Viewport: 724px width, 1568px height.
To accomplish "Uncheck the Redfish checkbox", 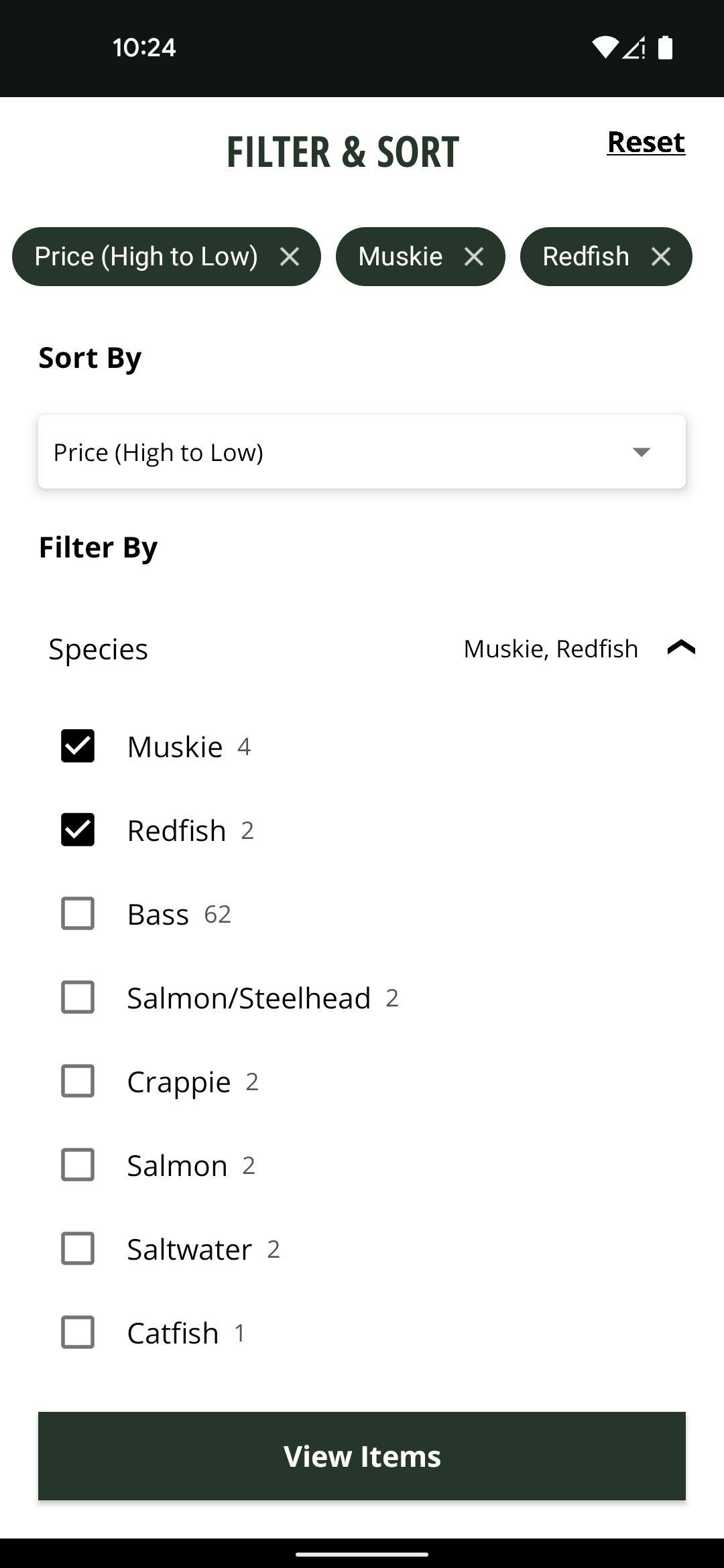I will coord(78,830).
